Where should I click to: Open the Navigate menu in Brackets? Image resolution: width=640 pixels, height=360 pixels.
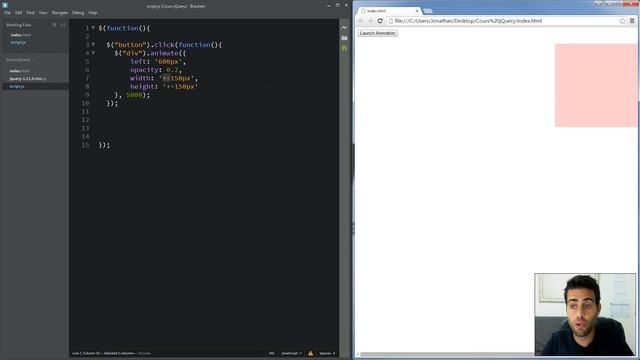click(60, 13)
